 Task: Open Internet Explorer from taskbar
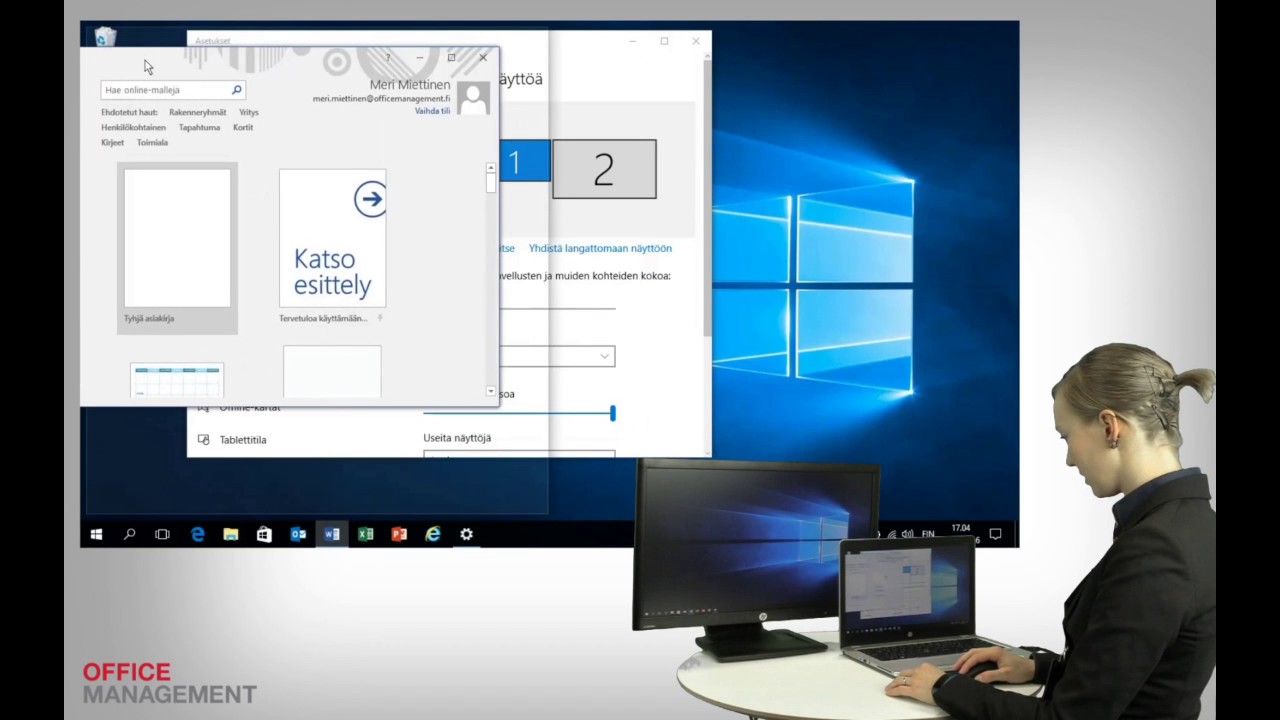433,535
